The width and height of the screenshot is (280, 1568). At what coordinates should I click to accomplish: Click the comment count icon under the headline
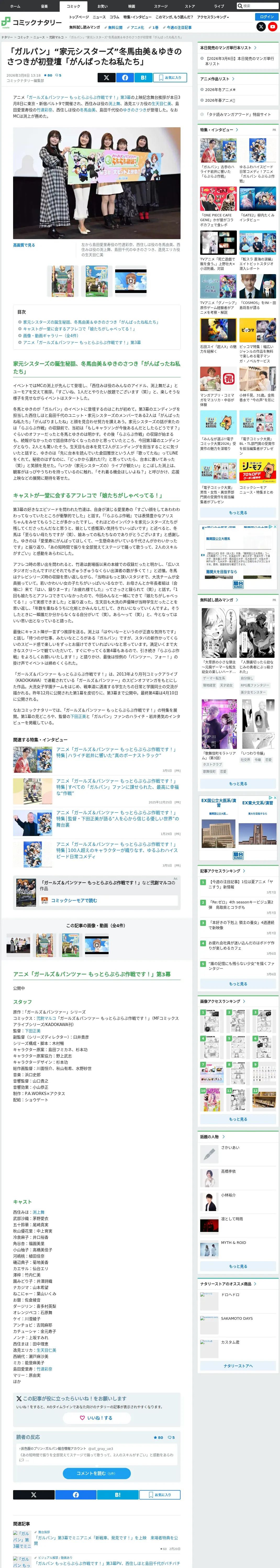[x=58, y=76]
